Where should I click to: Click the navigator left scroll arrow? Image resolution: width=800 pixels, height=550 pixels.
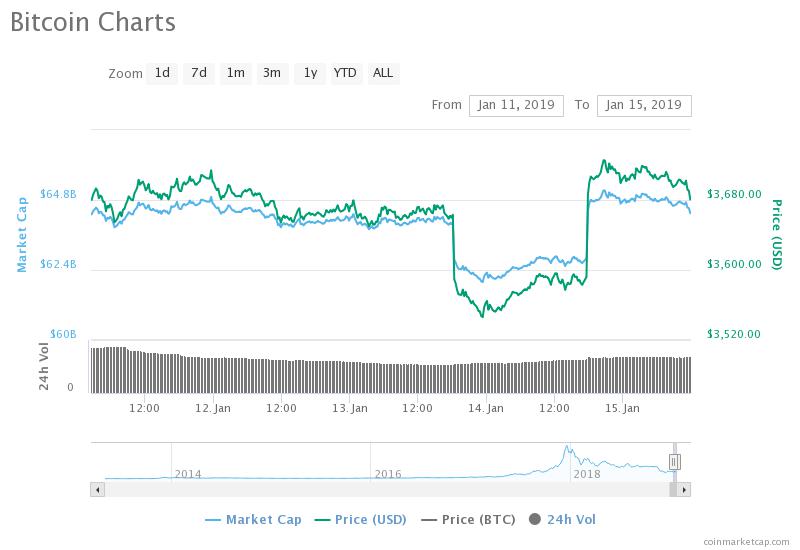(x=97, y=490)
